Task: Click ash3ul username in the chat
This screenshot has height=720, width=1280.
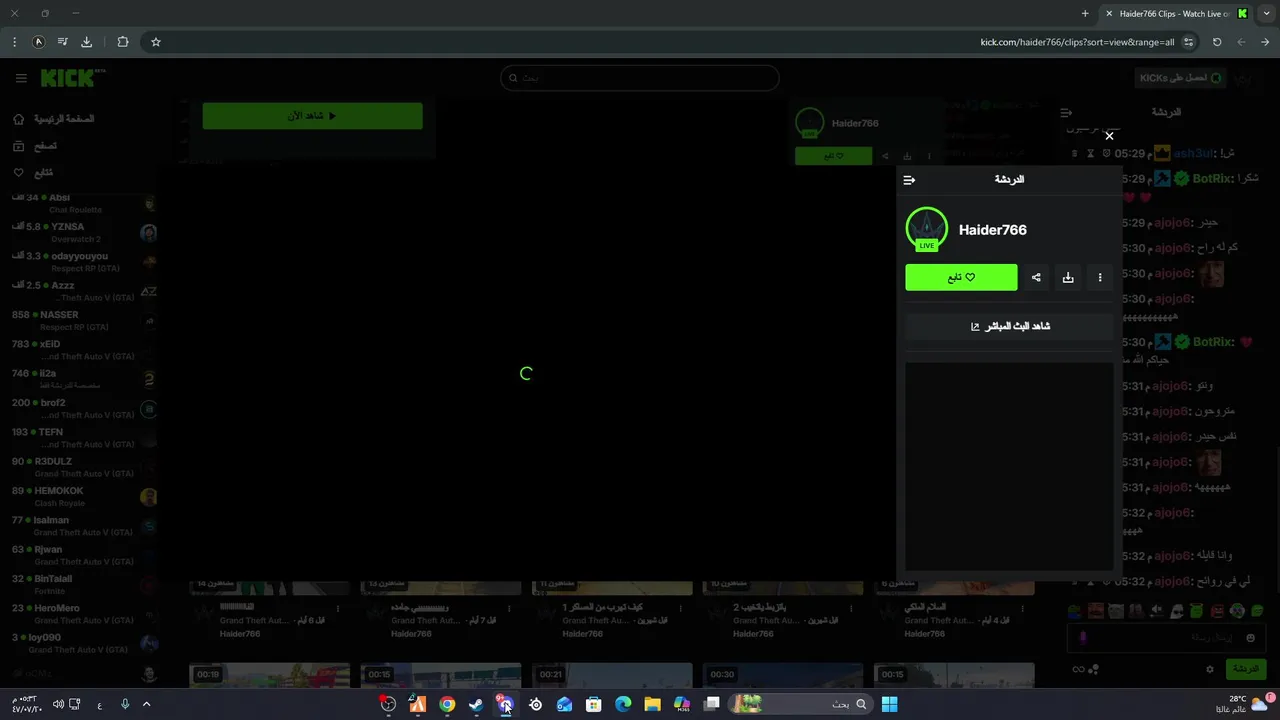Action: click(x=1193, y=153)
